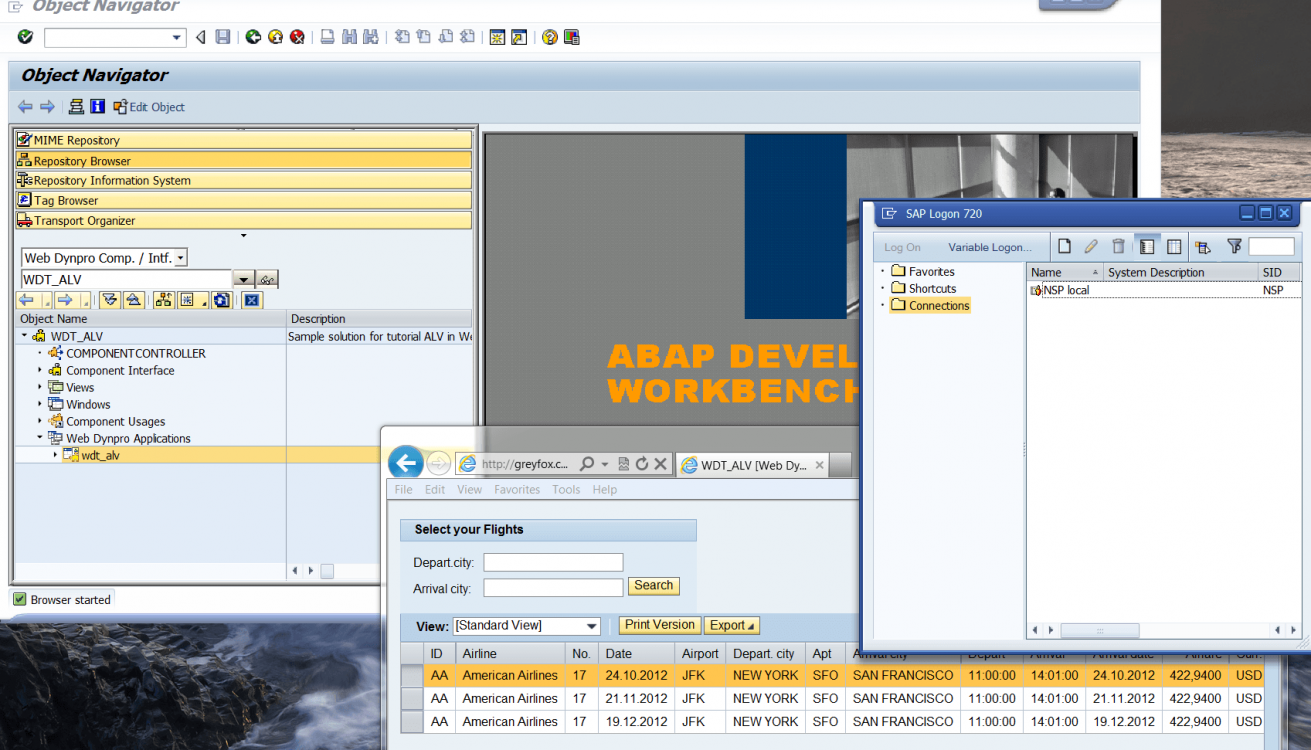Expand the Views node
This screenshot has width=1311, height=750.
coord(41,387)
